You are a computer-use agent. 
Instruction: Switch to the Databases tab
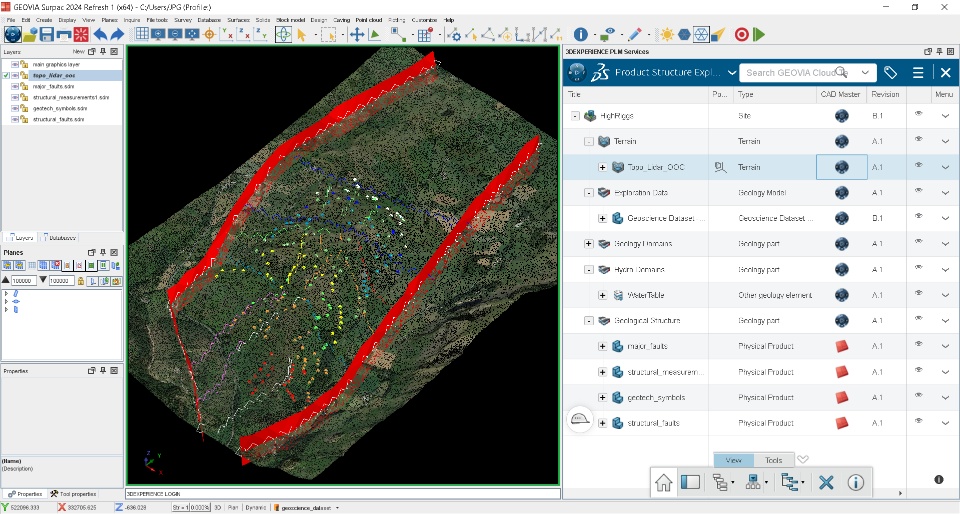point(60,237)
